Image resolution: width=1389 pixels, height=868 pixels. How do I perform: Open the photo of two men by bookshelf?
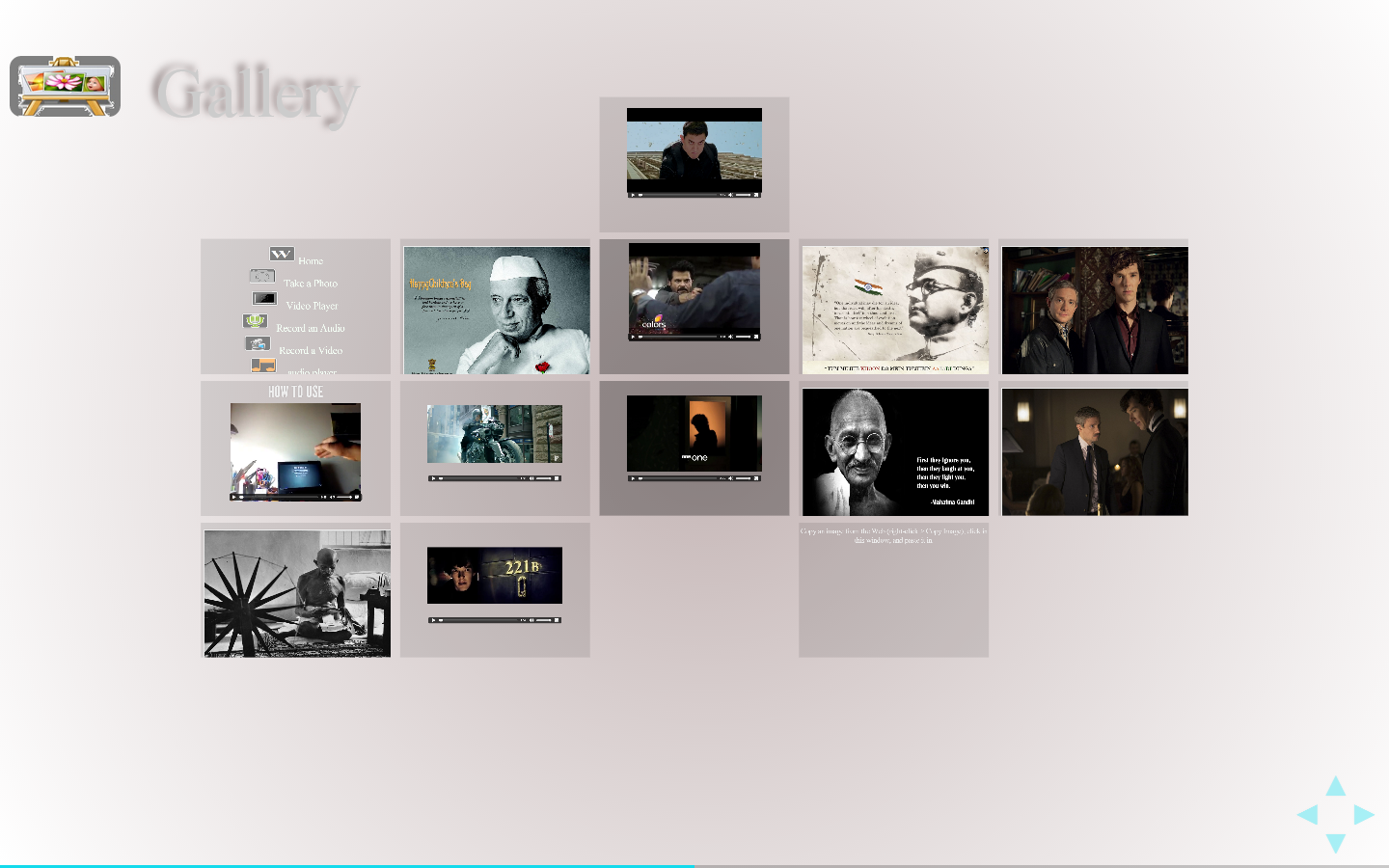pyautogui.click(x=1095, y=311)
